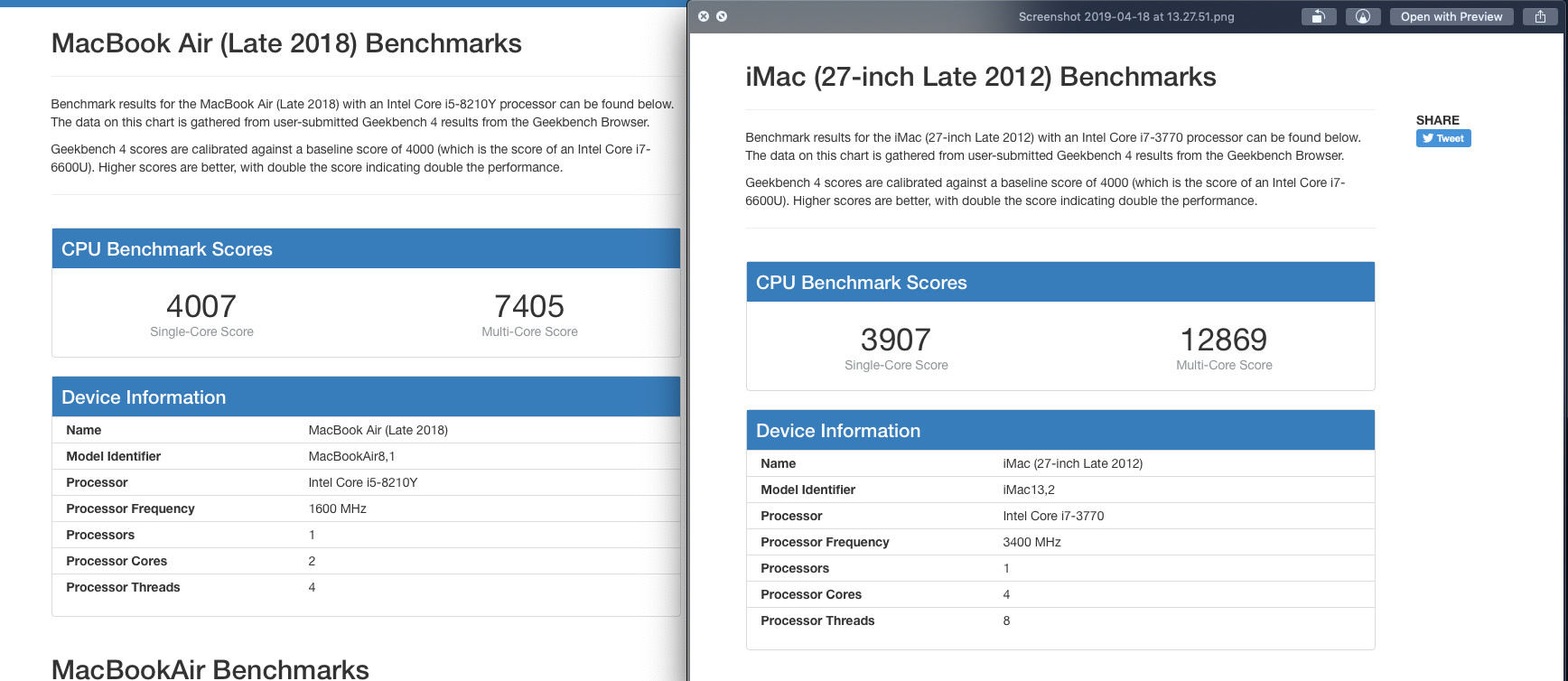Click the full screen icon in Quick Look
The height and width of the screenshot is (681, 1568).
pyautogui.click(x=722, y=16)
